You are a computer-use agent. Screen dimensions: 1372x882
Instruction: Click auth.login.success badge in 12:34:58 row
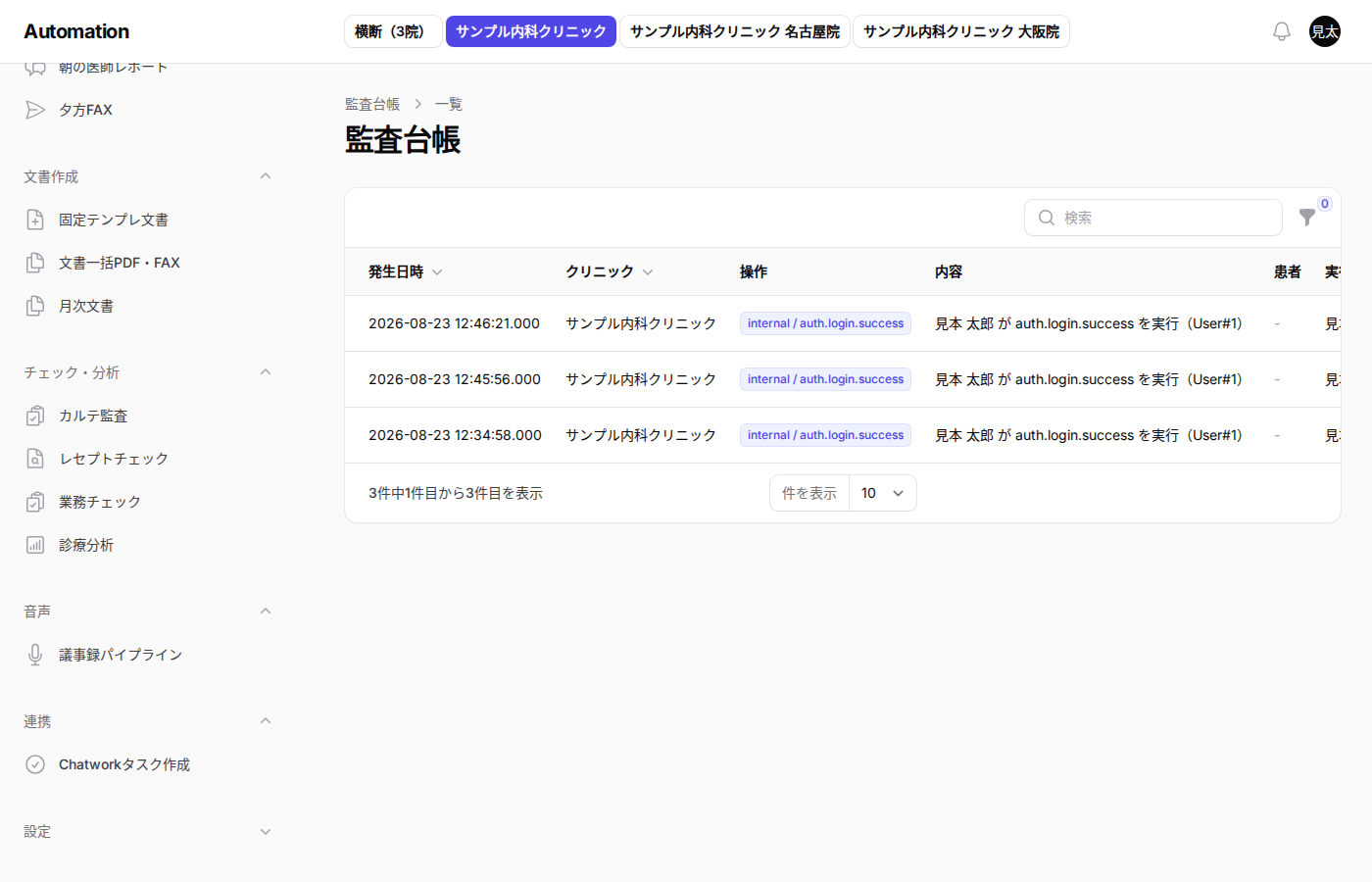pyautogui.click(x=825, y=435)
